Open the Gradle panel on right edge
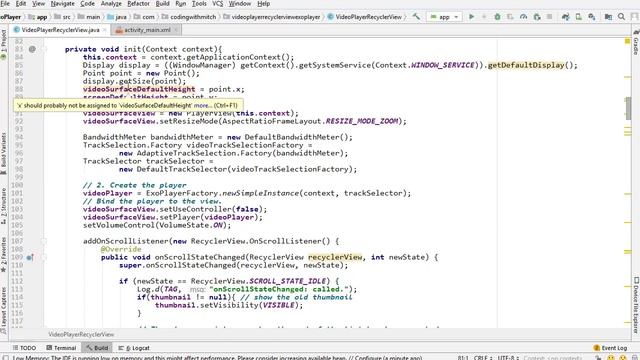The image size is (640, 360). (636, 43)
